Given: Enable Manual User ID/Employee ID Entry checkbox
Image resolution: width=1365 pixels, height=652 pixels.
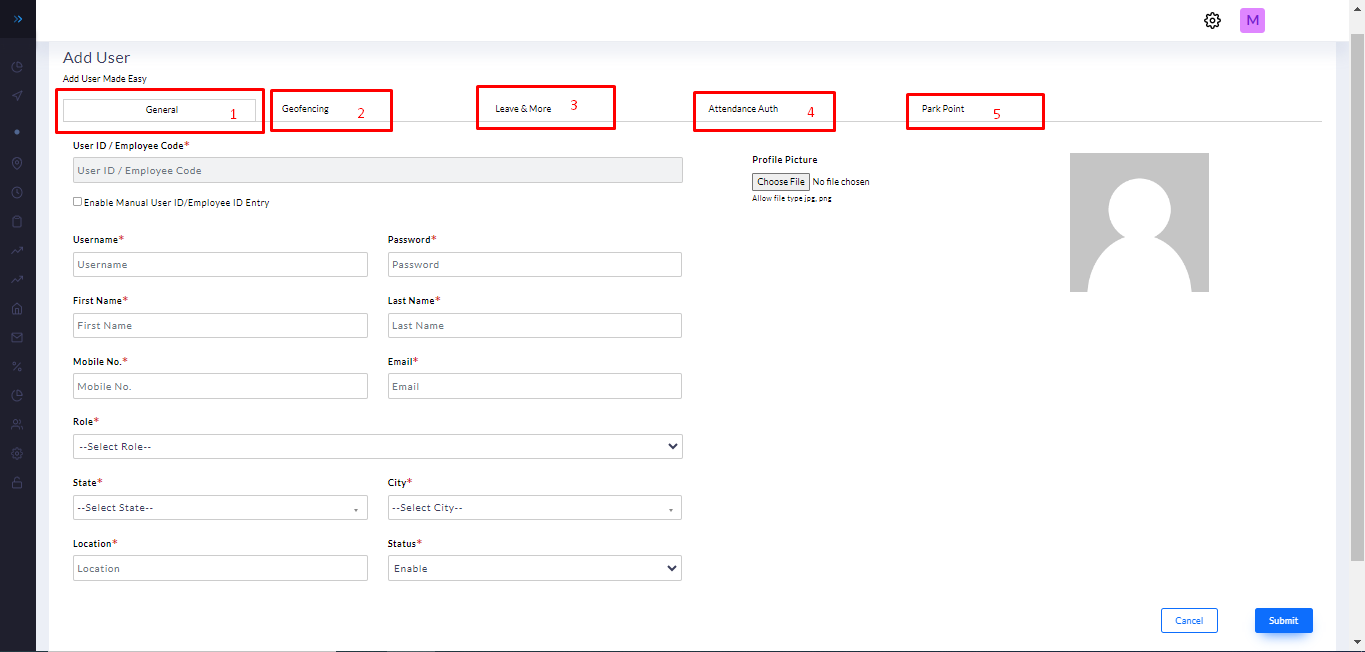Looking at the screenshot, I should (78, 202).
